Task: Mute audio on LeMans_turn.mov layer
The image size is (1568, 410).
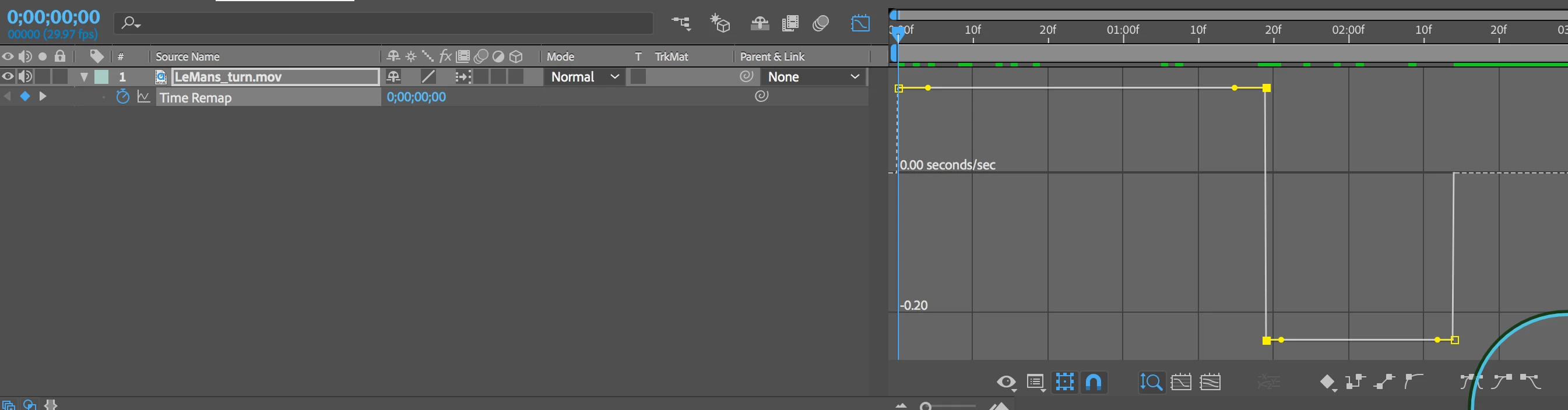Action: point(25,77)
